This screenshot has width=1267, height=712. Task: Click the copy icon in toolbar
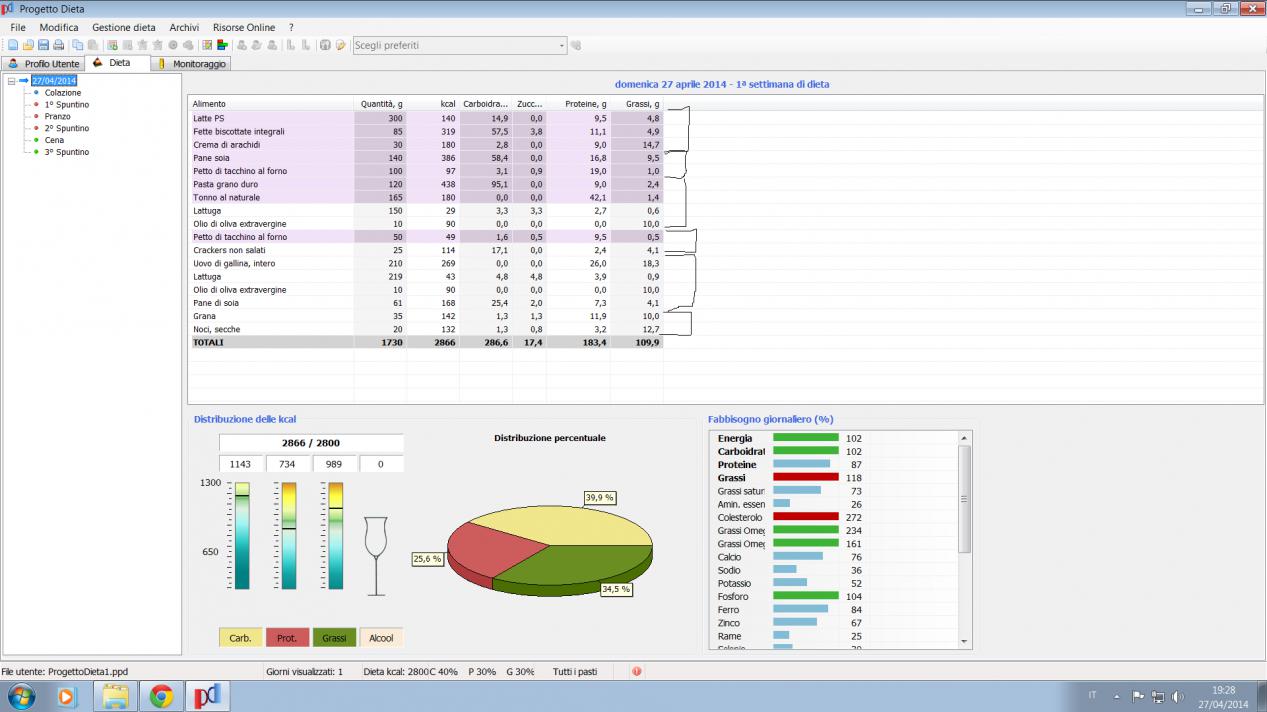[x=78, y=45]
